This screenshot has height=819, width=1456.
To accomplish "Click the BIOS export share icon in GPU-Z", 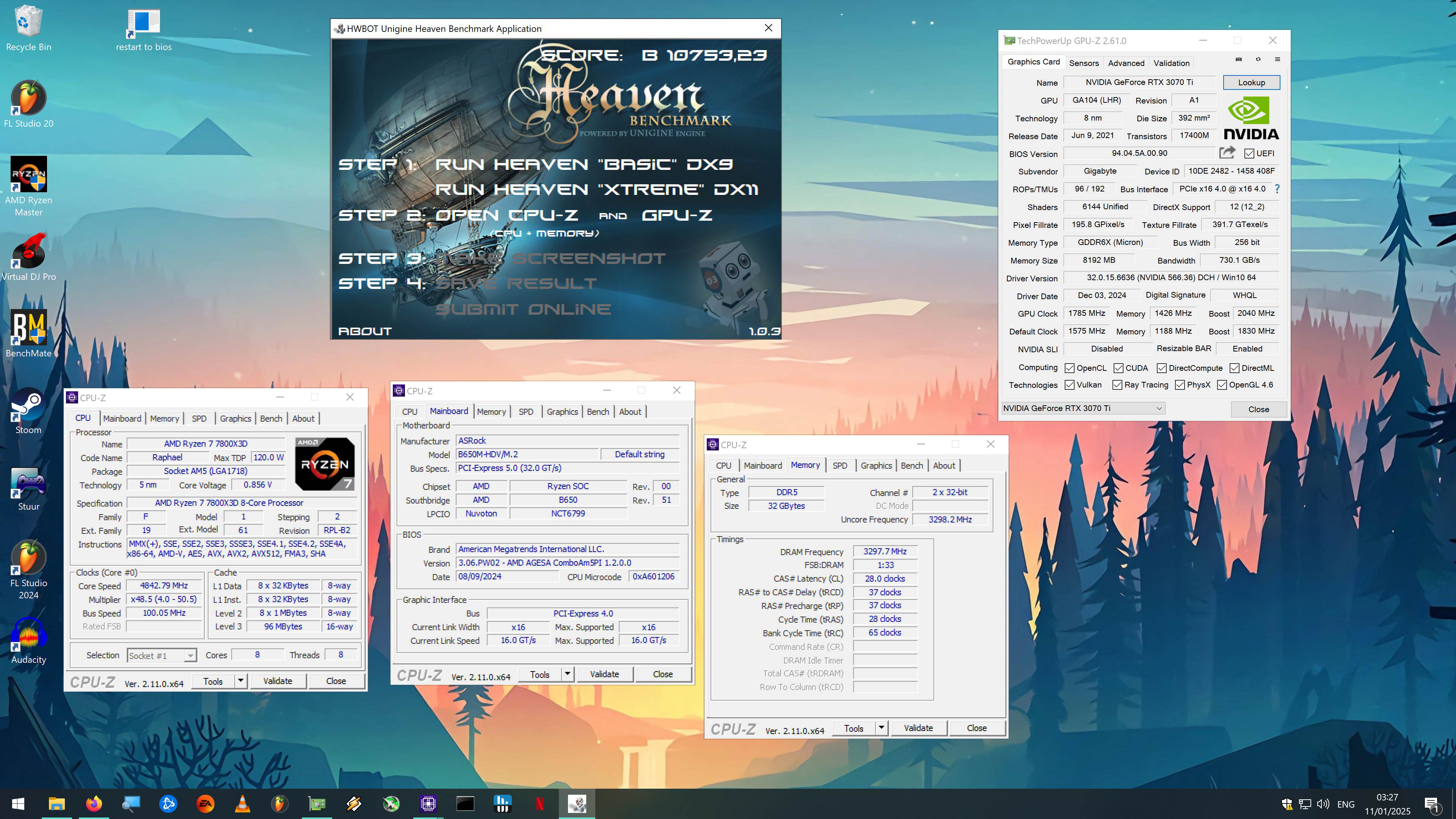I will (1227, 152).
